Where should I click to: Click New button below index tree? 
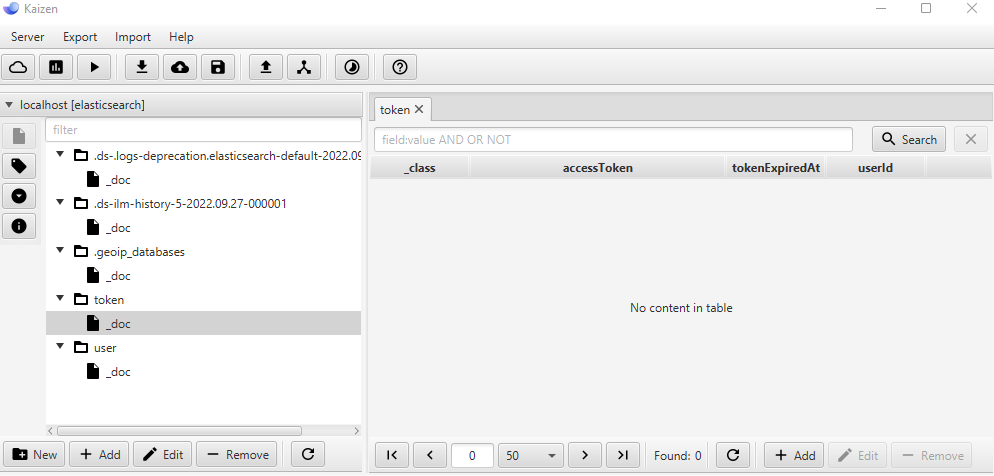(34, 454)
